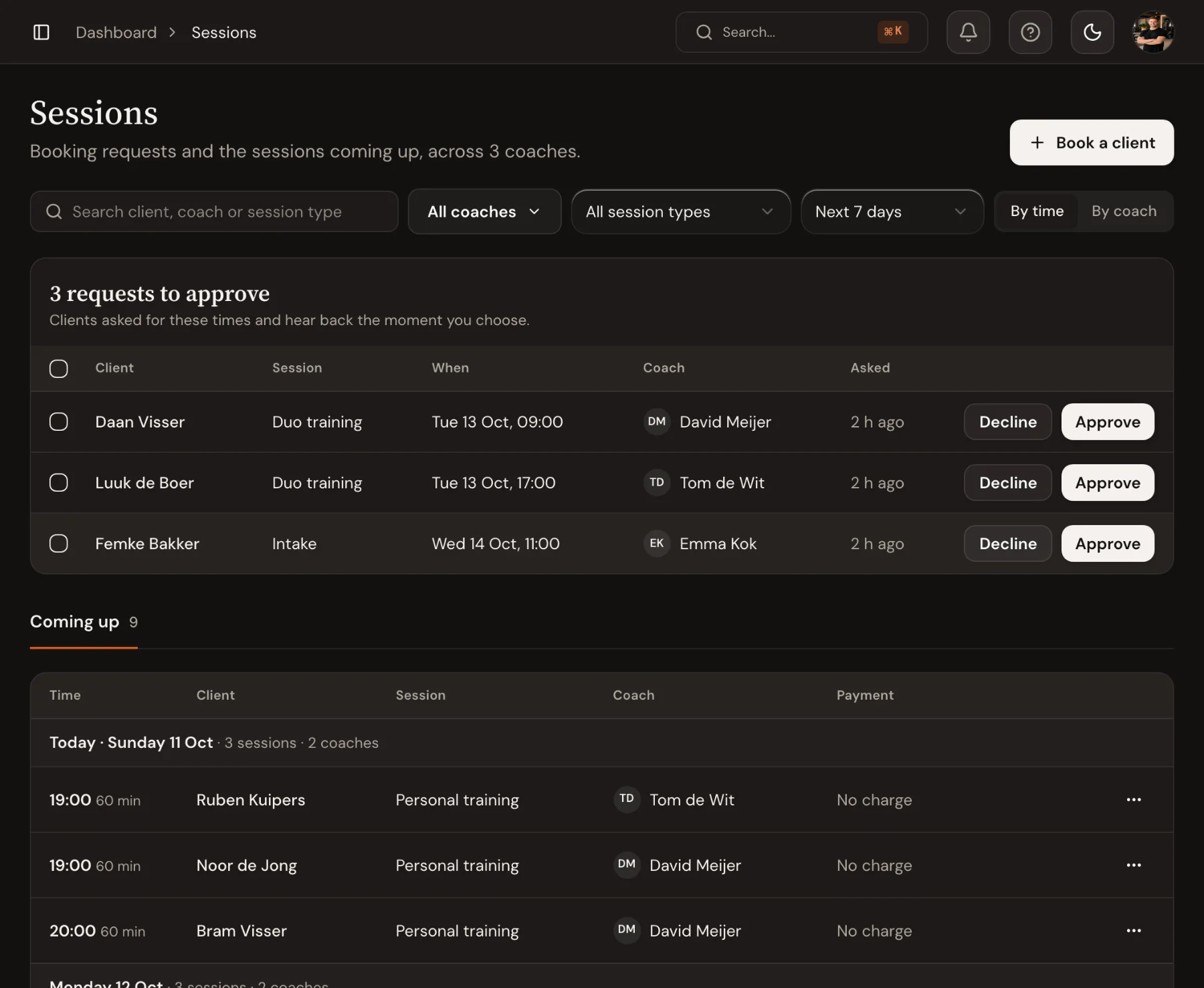The image size is (1204, 988).
Task: Click the Sessions breadcrumb
Action: 224,32
